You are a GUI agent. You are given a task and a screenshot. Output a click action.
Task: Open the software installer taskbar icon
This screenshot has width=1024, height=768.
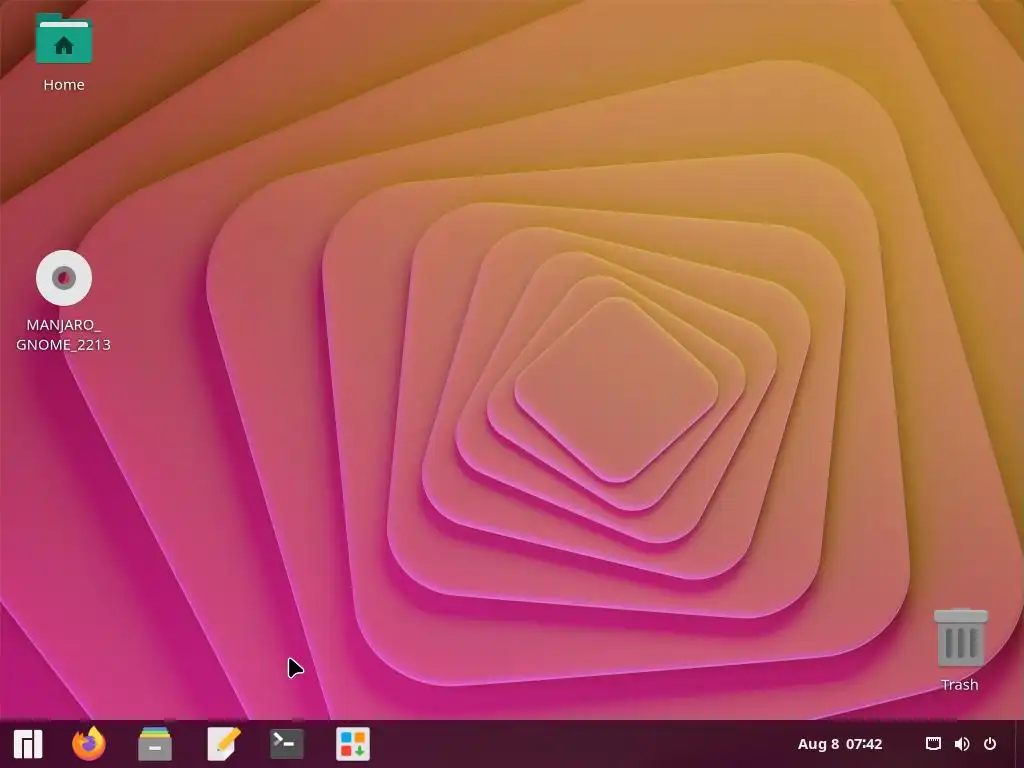pyautogui.click(x=353, y=744)
